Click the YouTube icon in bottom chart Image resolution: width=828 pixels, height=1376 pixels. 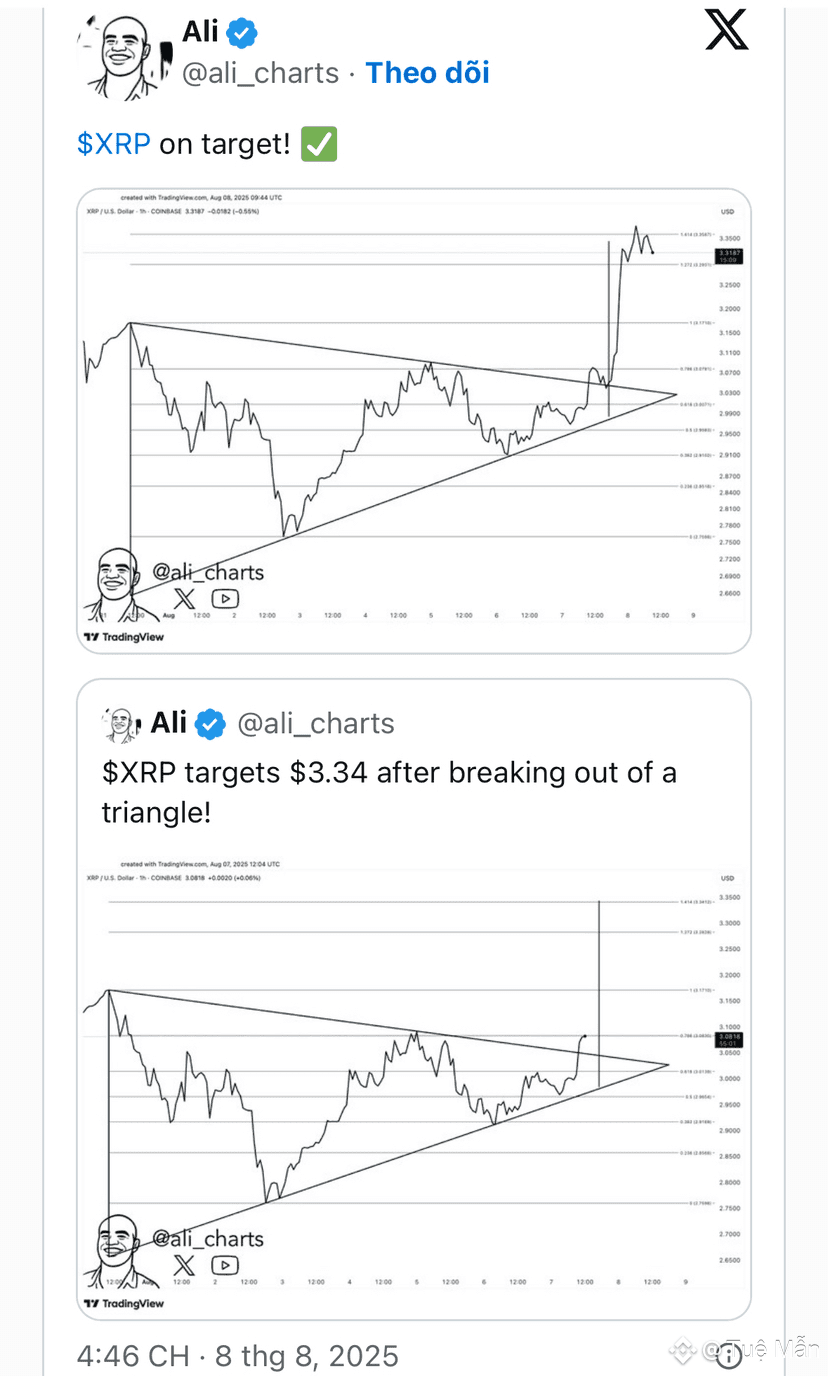pos(224,1266)
